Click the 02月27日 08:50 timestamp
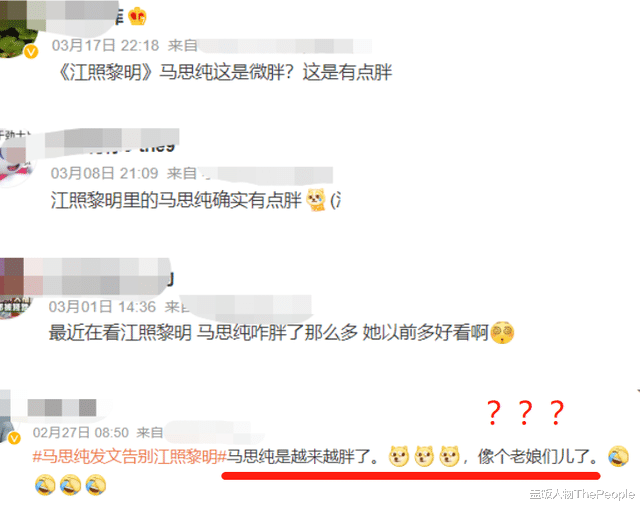Image resolution: width=640 pixels, height=507 pixels. [x=81, y=433]
